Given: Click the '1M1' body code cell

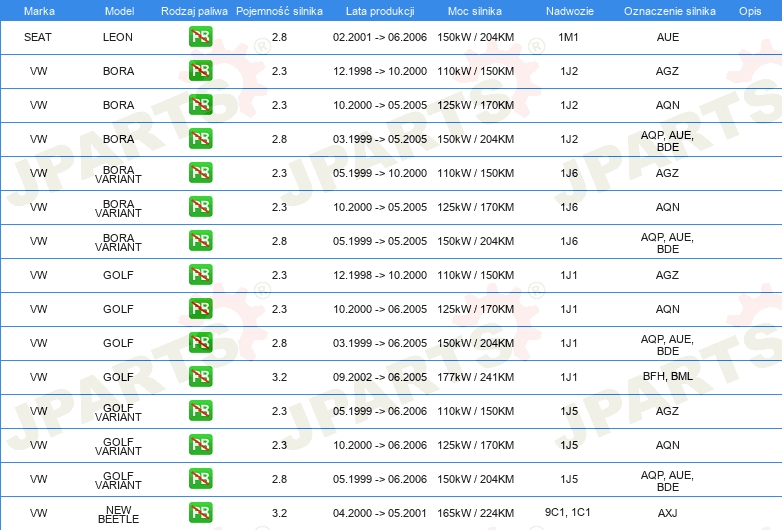Looking at the screenshot, I should click(x=569, y=37).
